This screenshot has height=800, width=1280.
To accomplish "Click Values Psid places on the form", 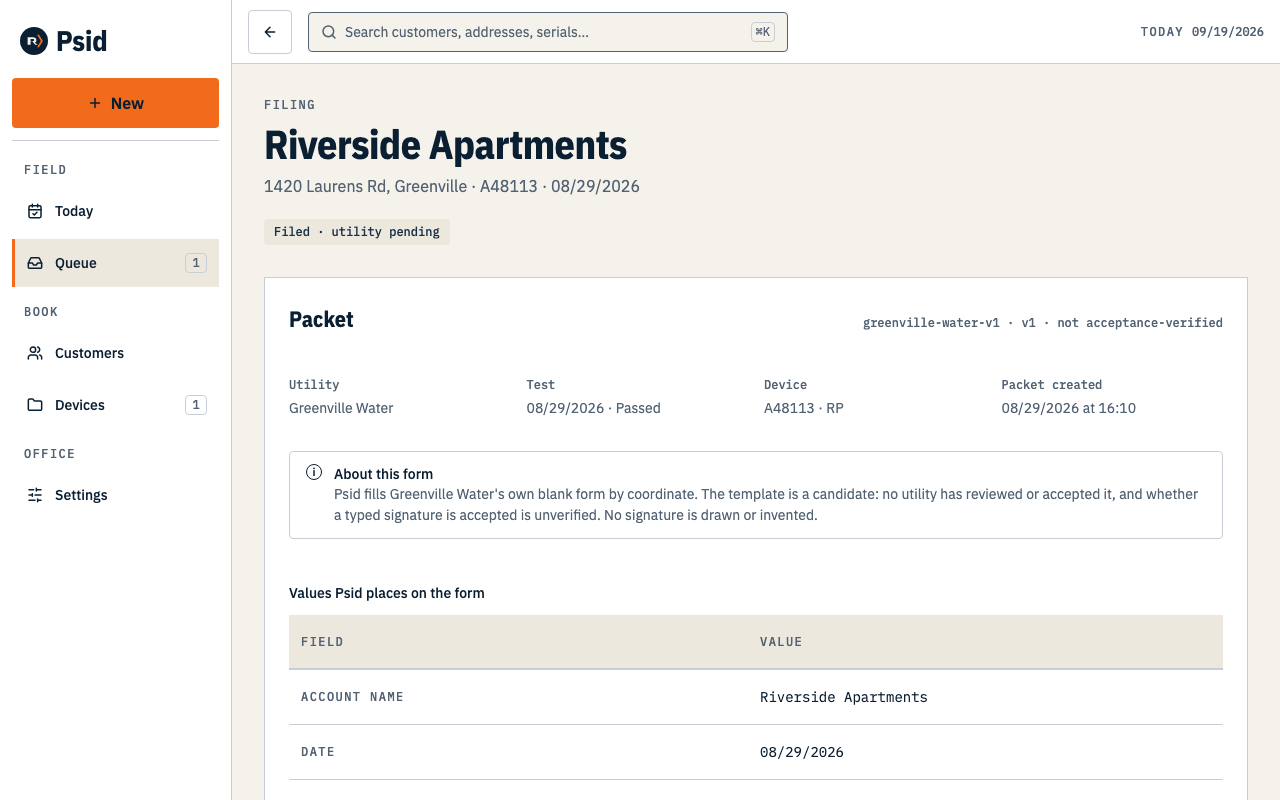I will point(387,593).
